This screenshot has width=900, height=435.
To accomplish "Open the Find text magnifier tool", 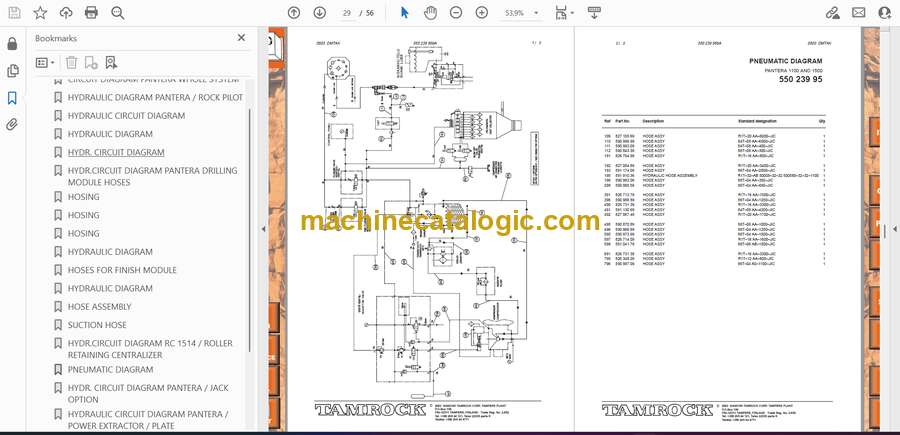I will 118,13.
